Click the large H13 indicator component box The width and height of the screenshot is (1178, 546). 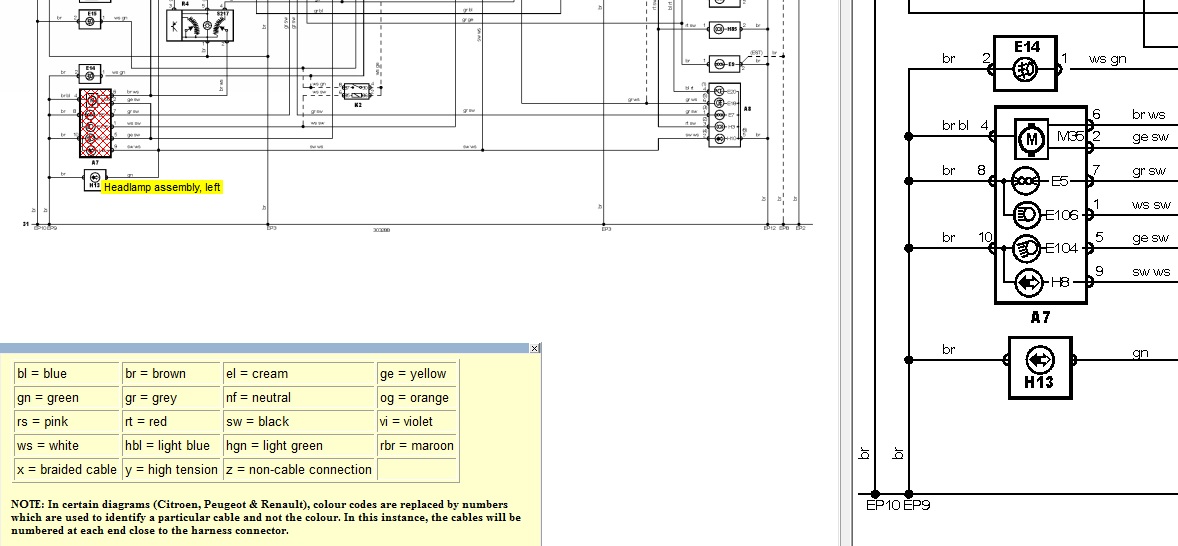point(1039,365)
